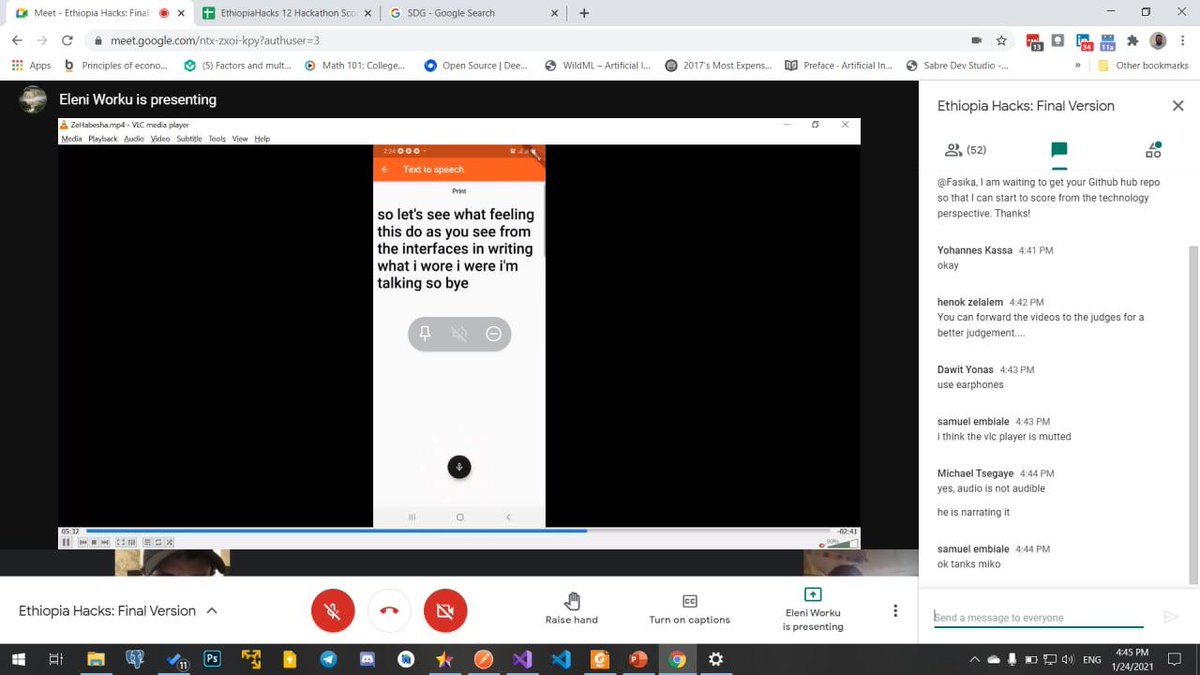Click the Send a message to everyone field
This screenshot has width=1200, height=675.
1041,617
